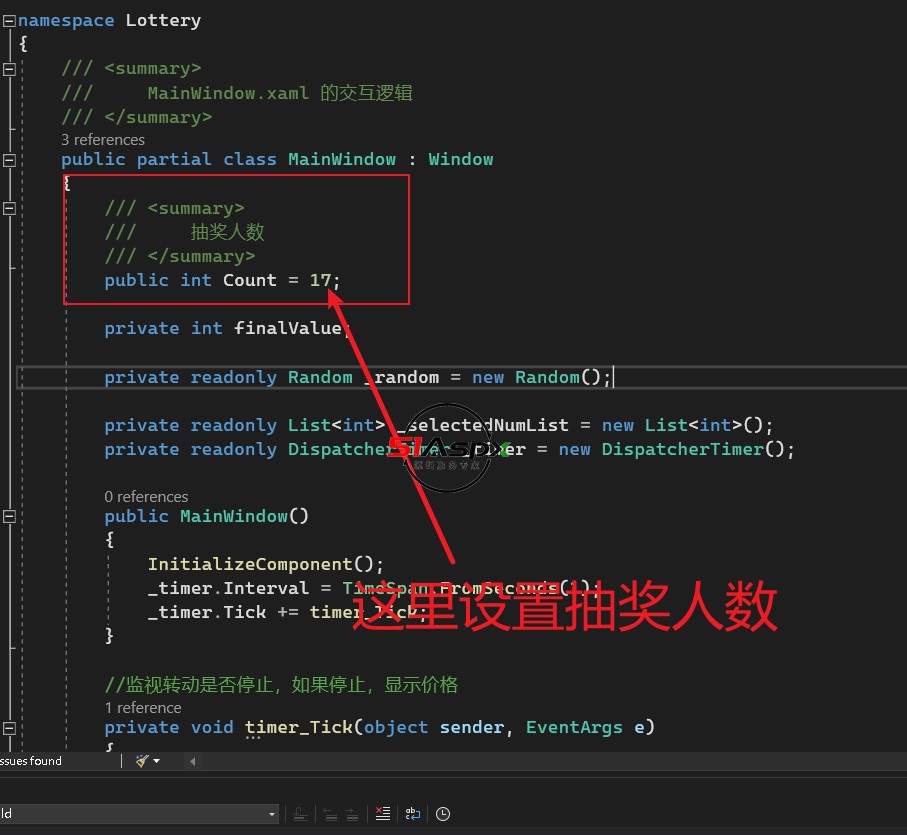
Task: Click the value 17 in the Count declaration
Action: (320, 280)
